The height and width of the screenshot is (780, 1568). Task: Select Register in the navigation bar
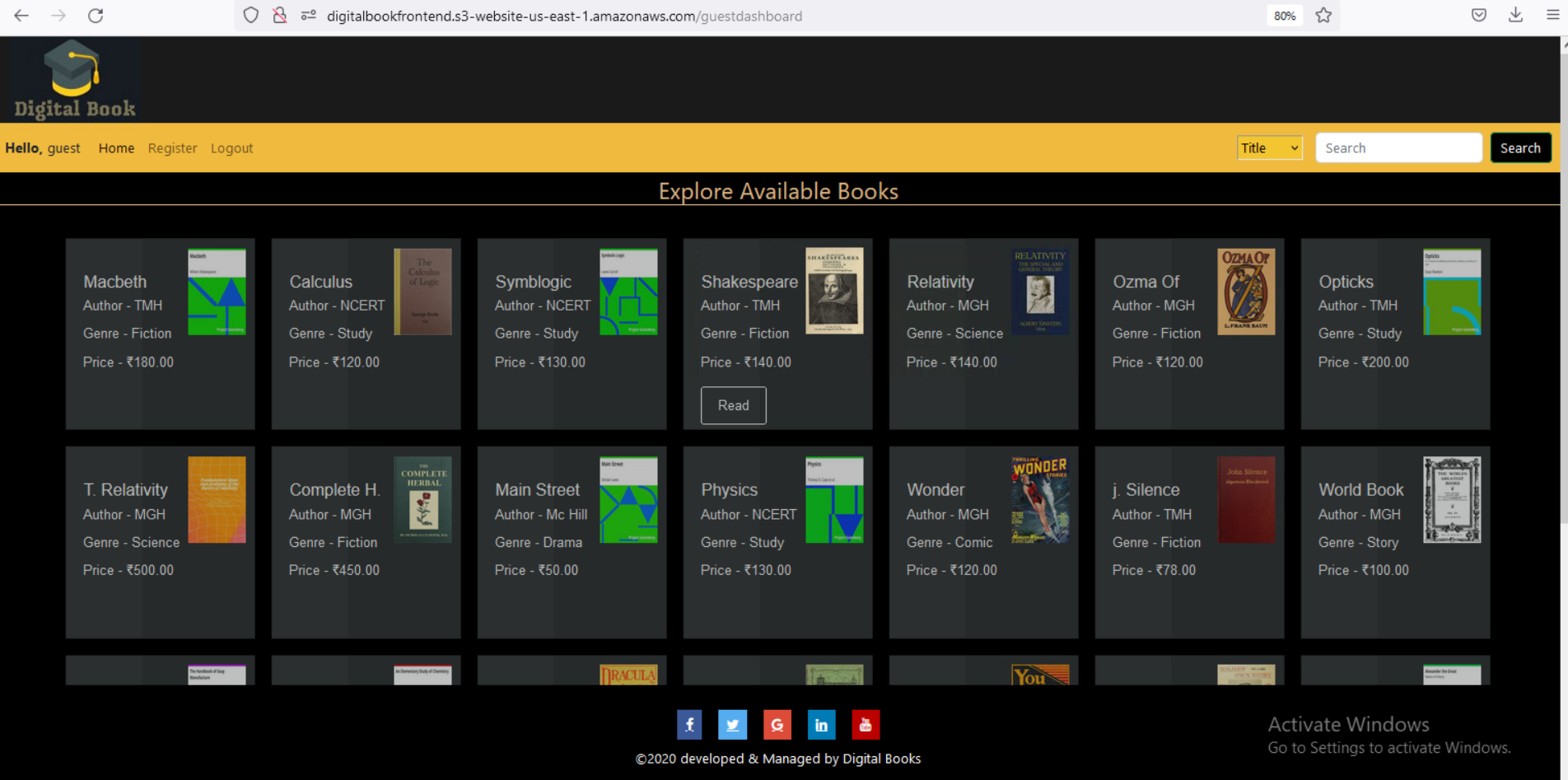pos(172,147)
